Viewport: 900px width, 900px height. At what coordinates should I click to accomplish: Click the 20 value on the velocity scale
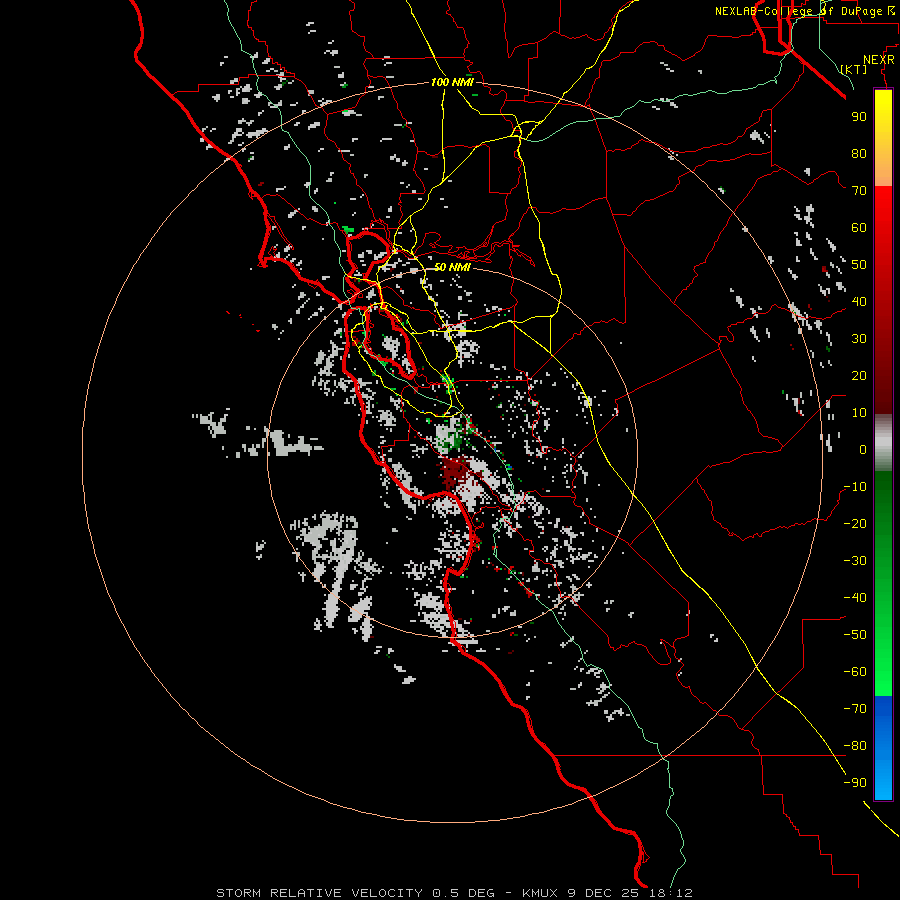coord(859,376)
